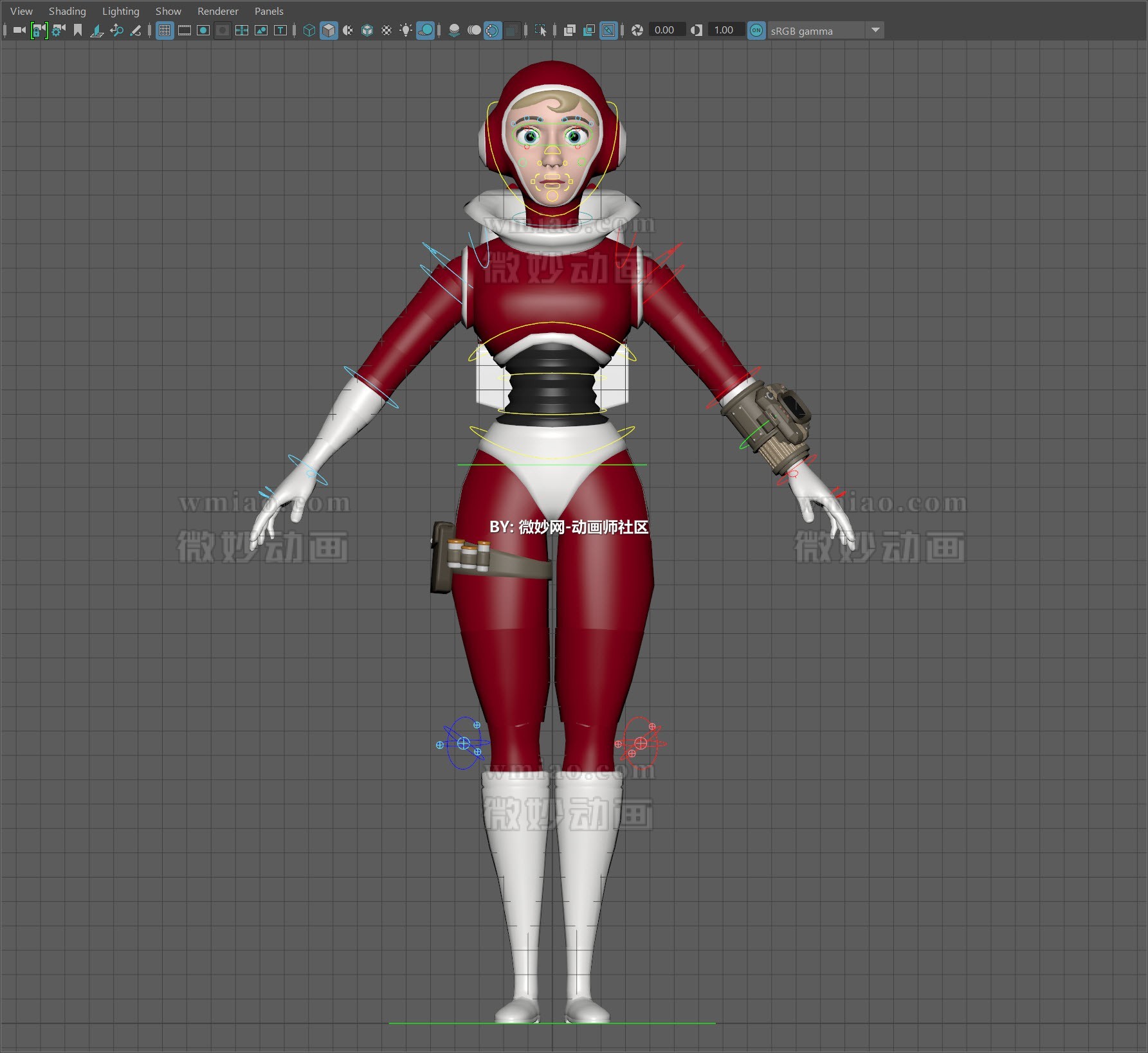Screen dimensions: 1148x1053
Task: Open the sRGB gamma view transform dropdown
Action: coord(876,30)
